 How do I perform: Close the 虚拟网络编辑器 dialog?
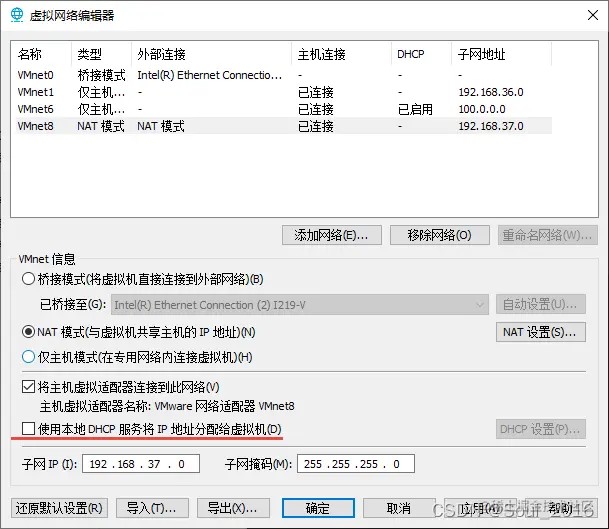coord(593,15)
